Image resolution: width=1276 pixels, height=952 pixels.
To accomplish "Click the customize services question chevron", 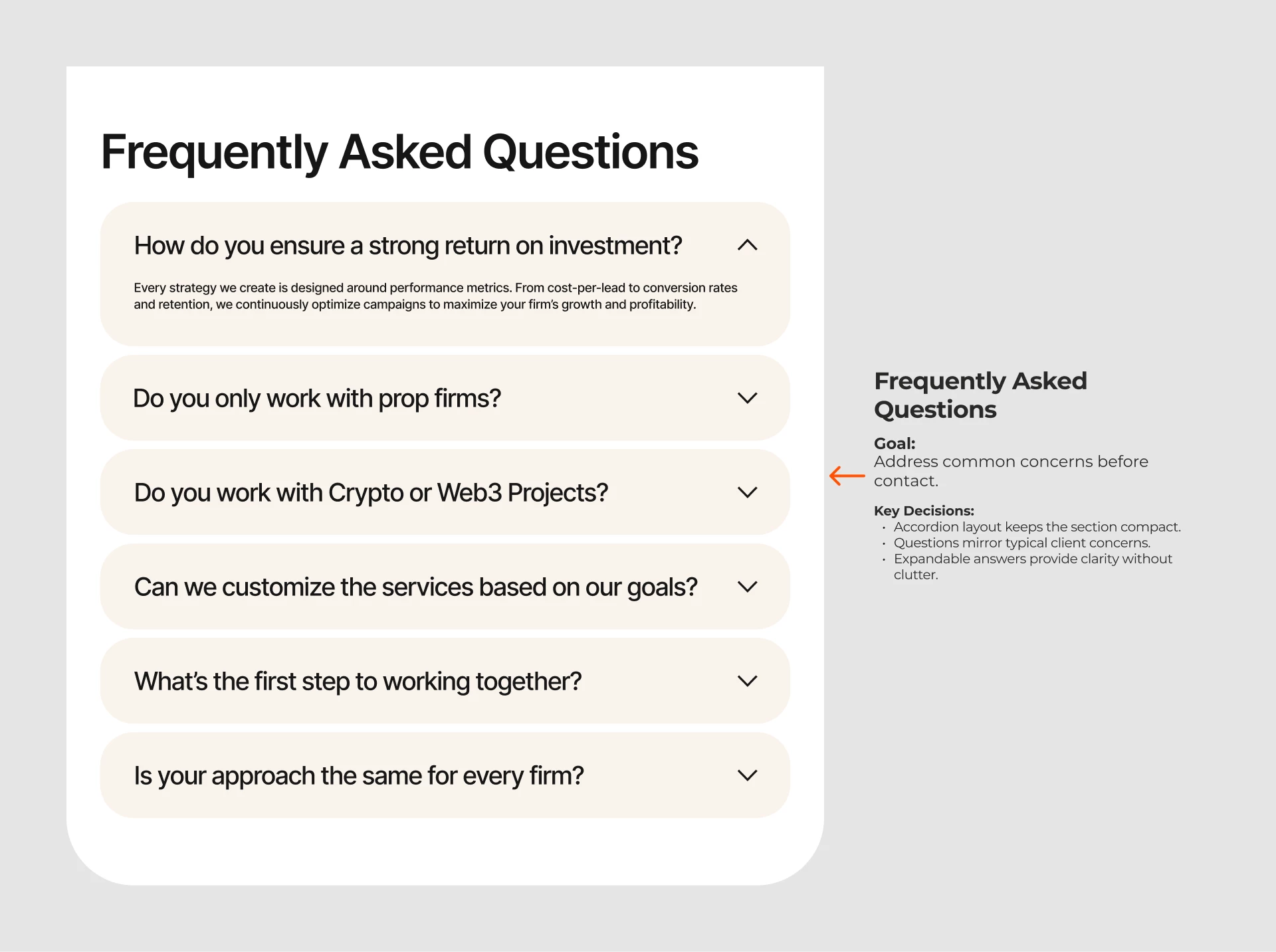I will 747,587.
